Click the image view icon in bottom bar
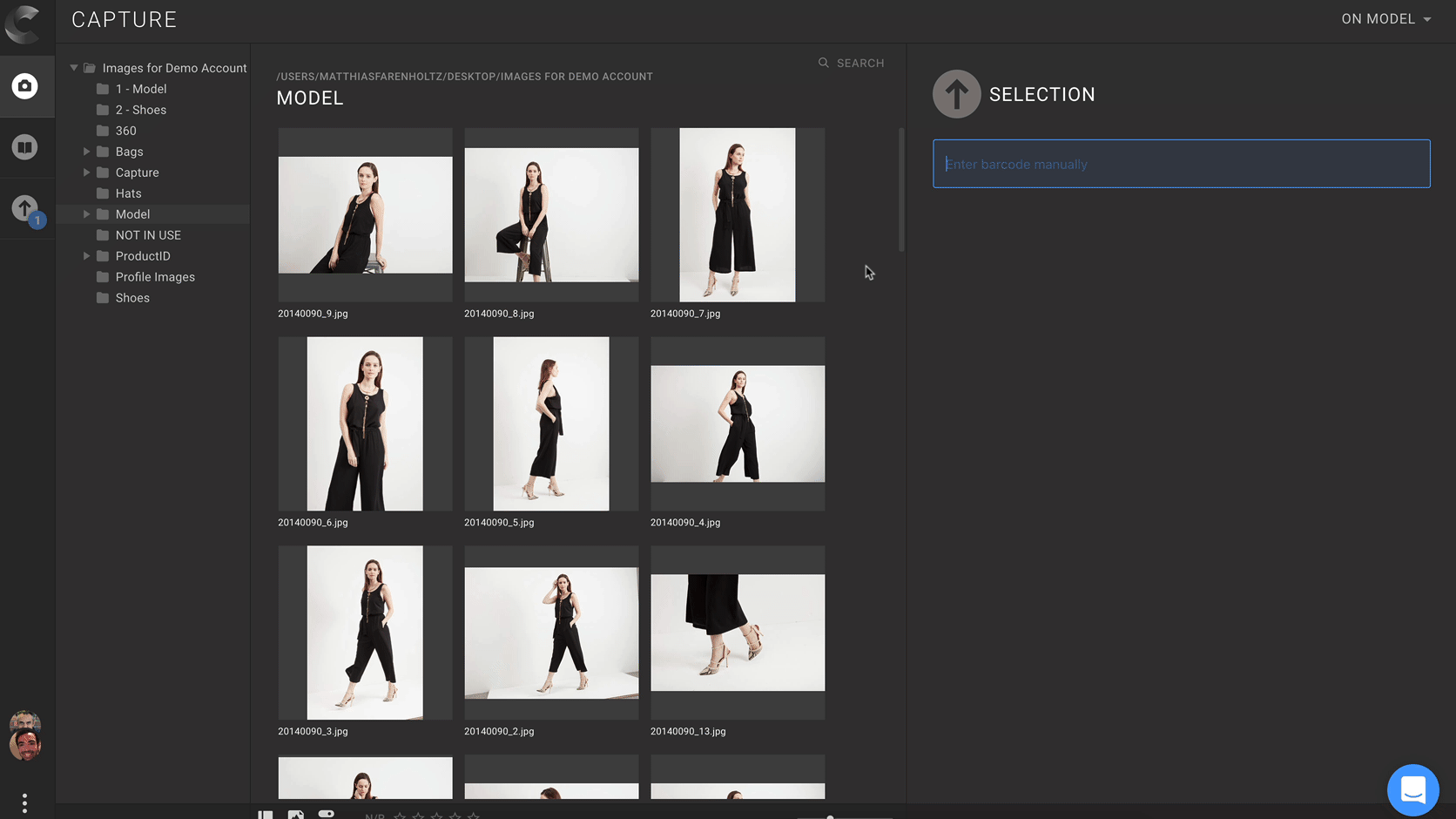The width and height of the screenshot is (1456, 819). pos(296,815)
